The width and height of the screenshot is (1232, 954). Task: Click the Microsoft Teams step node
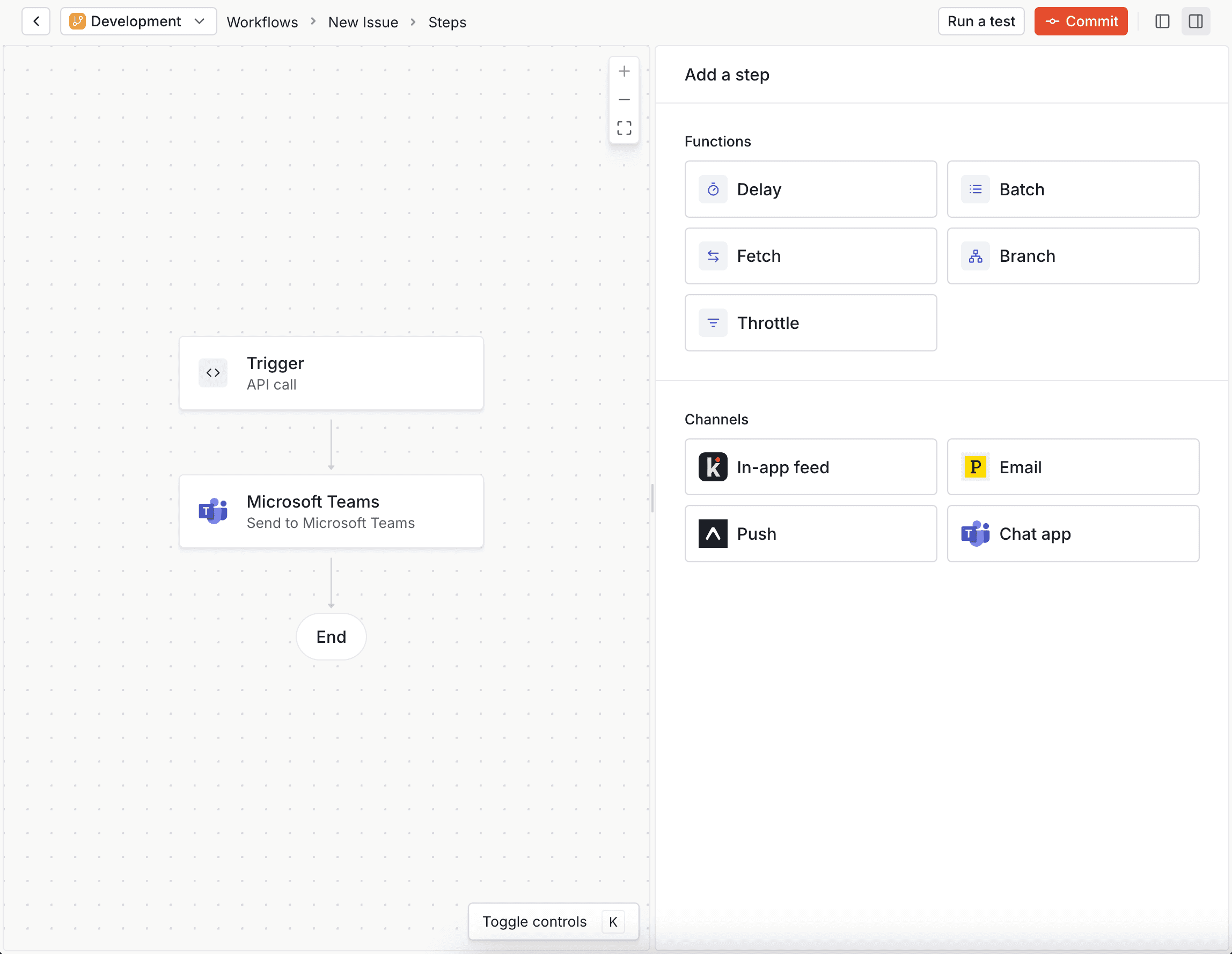(330, 510)
